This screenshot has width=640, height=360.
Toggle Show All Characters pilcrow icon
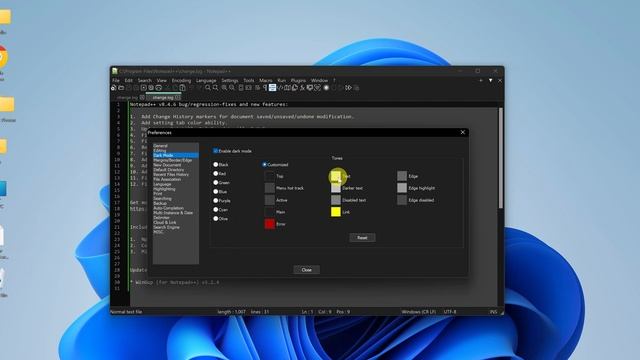click(x=265, y=88)
